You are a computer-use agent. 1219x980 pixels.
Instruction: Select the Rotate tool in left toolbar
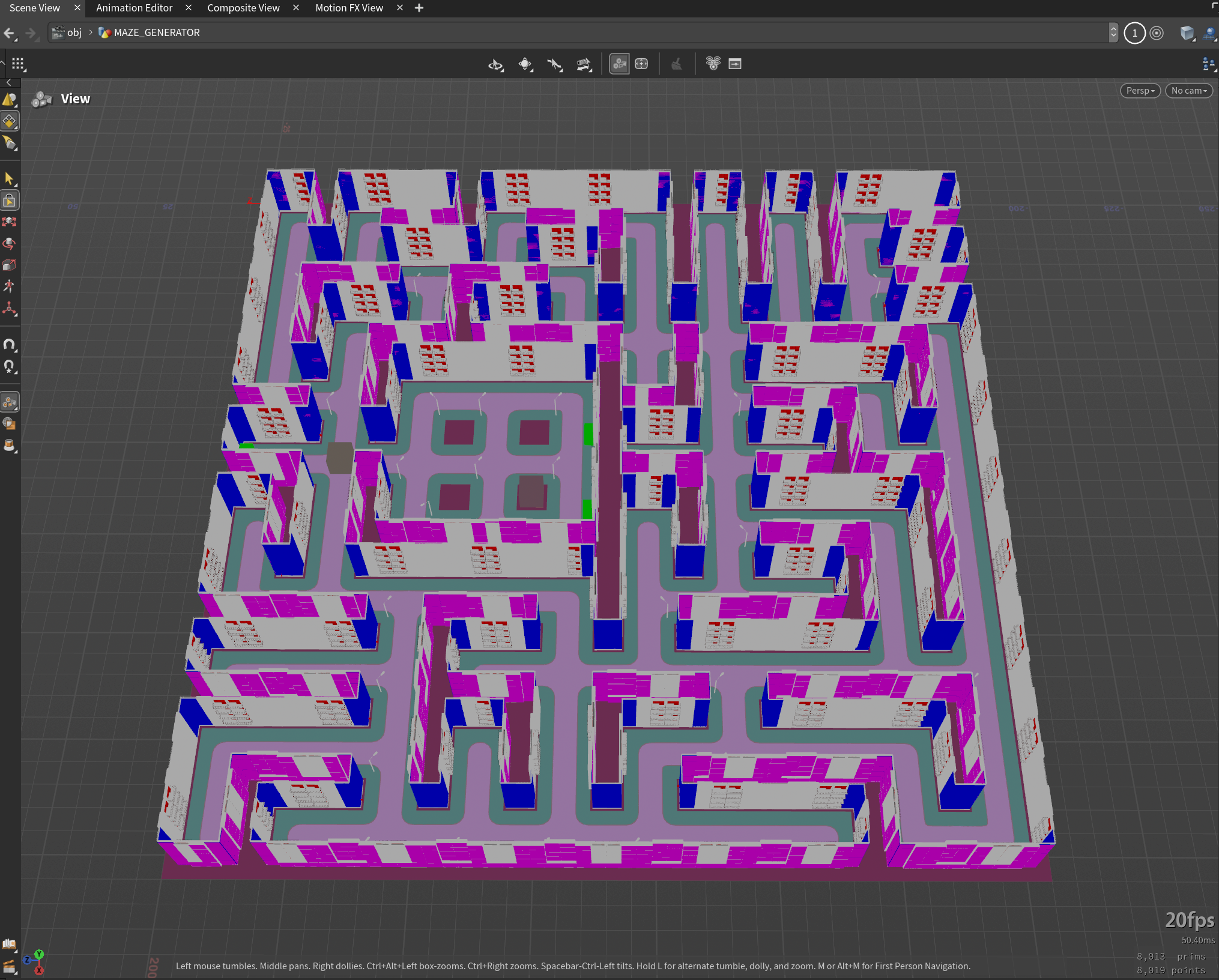tap(9, 243)
